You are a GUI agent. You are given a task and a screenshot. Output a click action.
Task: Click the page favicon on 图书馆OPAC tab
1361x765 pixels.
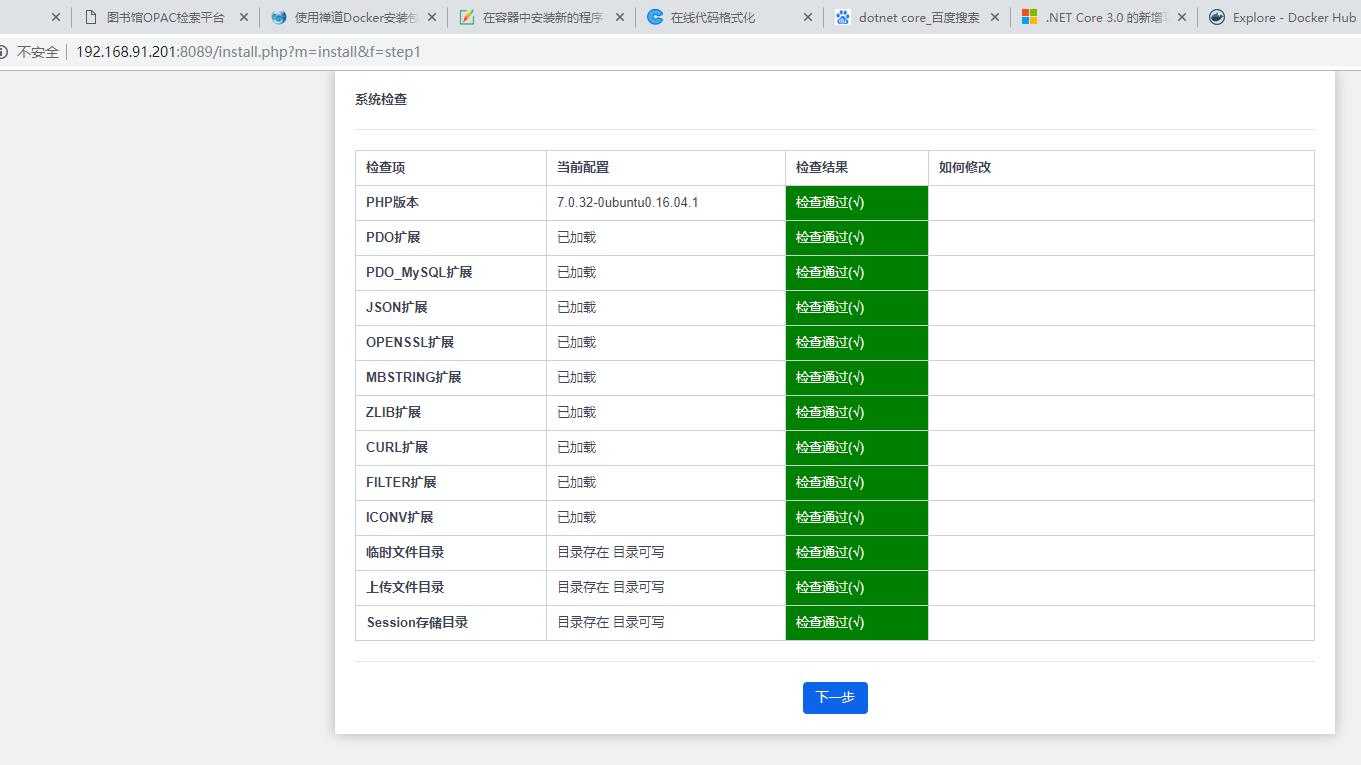coord(90,17)
